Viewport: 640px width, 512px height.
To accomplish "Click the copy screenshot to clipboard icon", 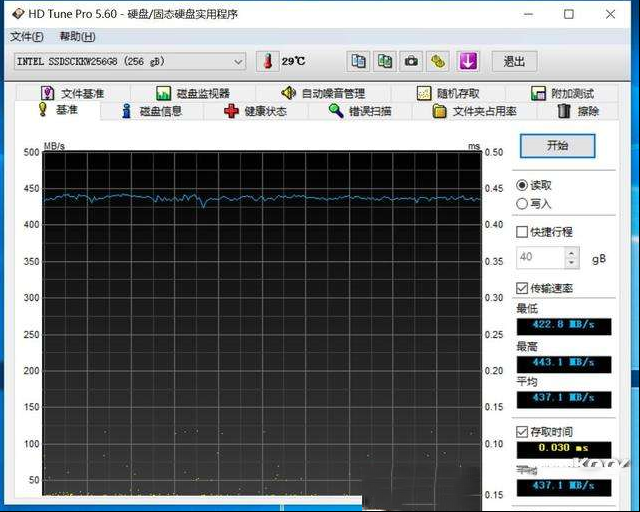I will click(x=384, y=62).
